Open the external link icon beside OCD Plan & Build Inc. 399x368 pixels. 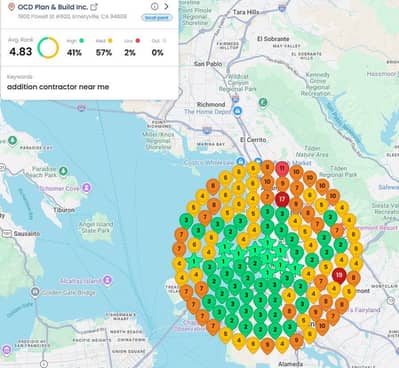click(x=94, y=7)
